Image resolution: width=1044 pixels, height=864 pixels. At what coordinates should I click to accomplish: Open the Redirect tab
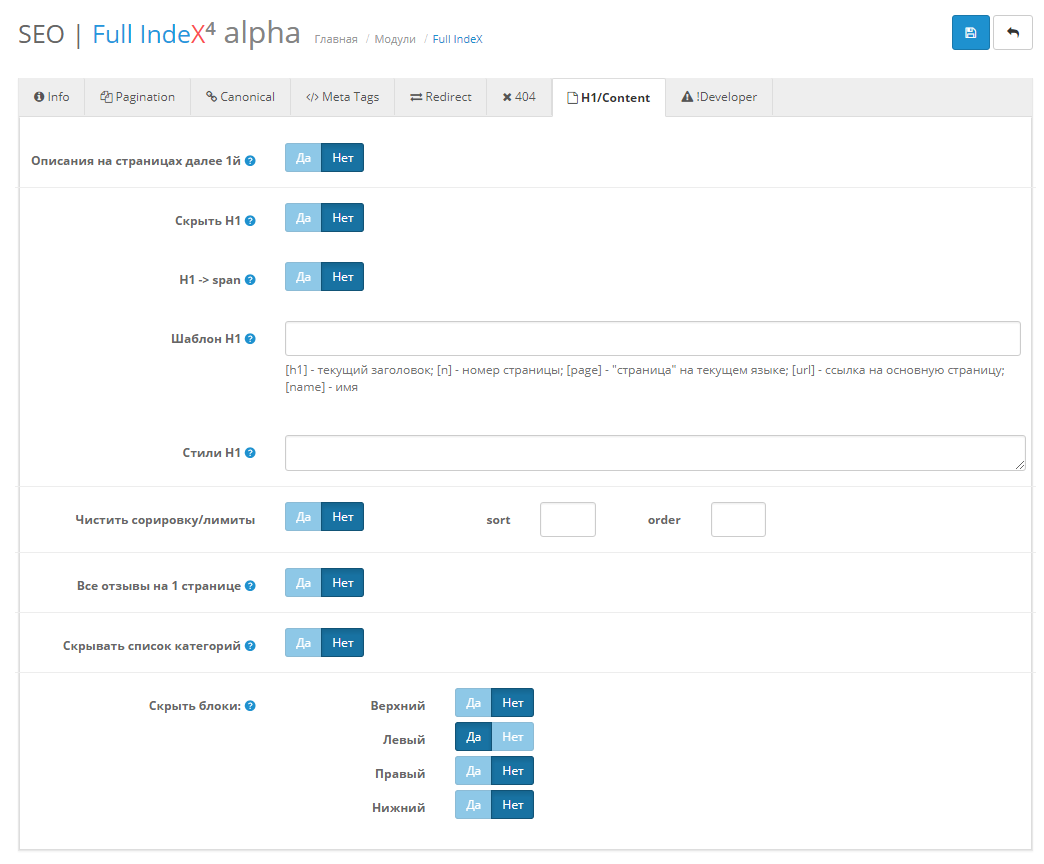[x=441, y=97]
